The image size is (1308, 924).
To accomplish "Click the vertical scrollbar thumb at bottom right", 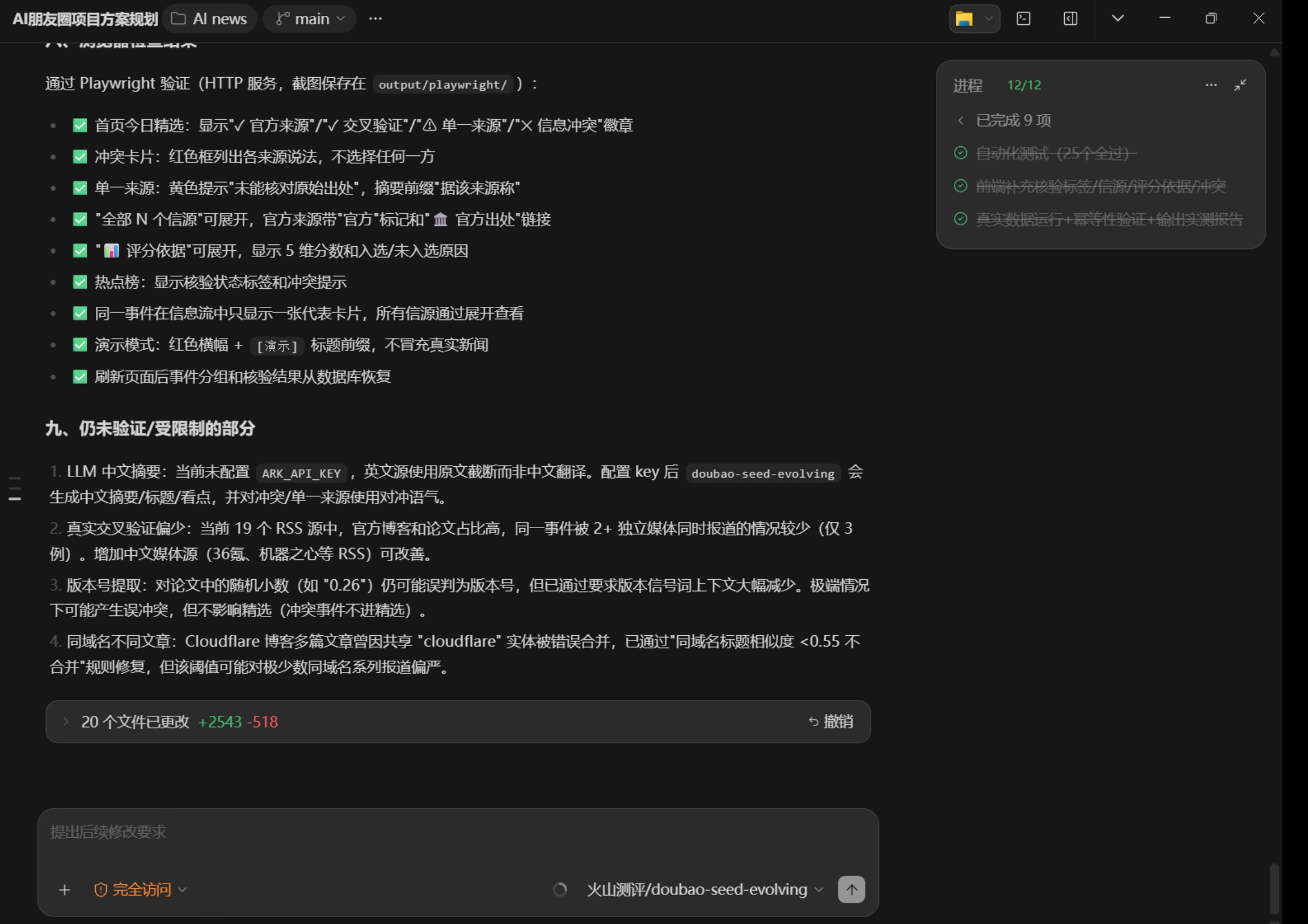I will click(x=1275, y=889).
